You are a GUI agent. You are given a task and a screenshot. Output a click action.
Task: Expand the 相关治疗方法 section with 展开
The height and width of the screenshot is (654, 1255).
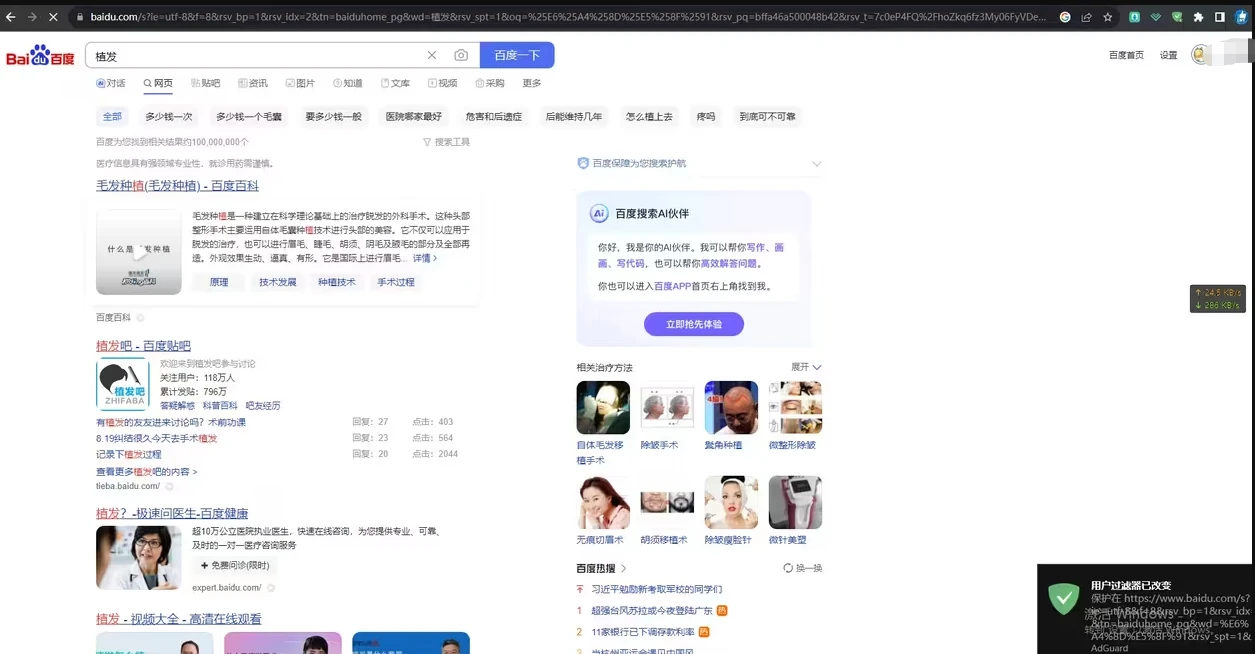point(806,367)
